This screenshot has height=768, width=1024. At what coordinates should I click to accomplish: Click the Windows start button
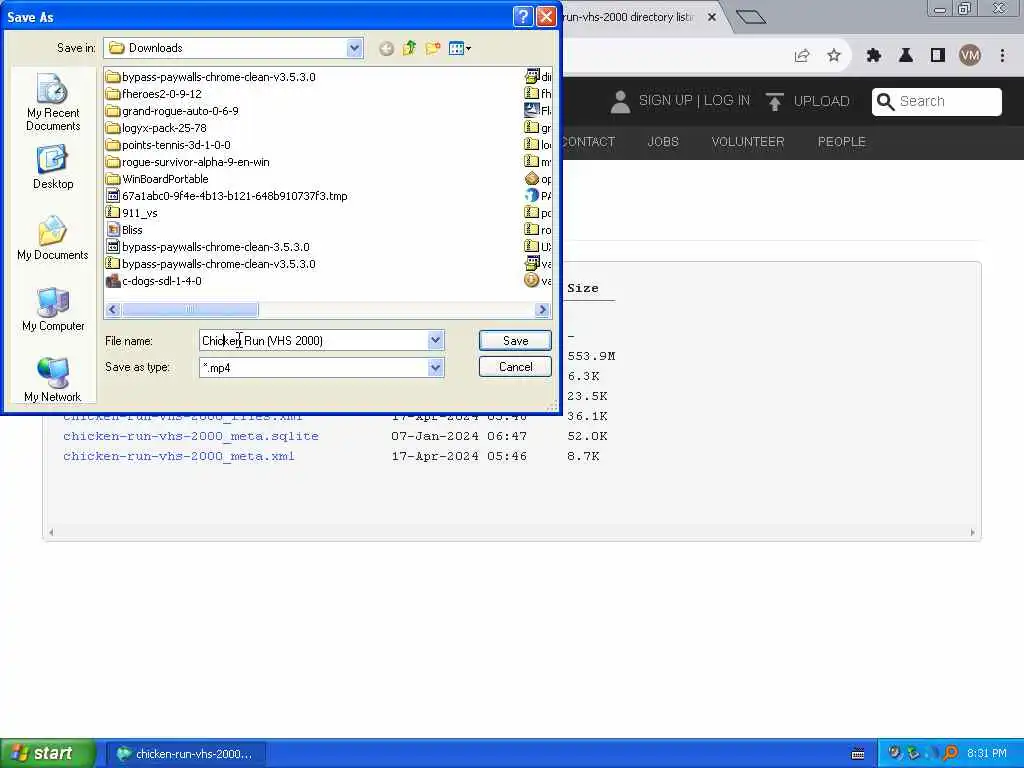[48, 753]
